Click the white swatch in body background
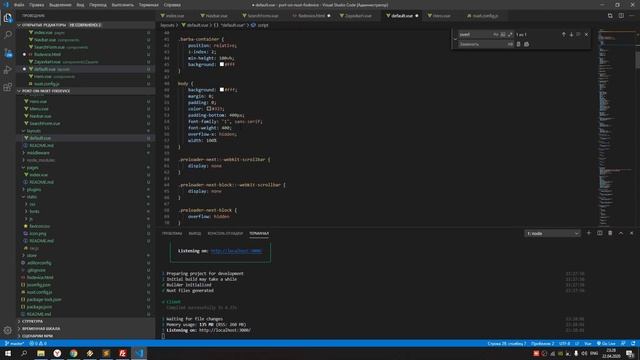Viewport: 640px width, 360px height. point(222,89)
